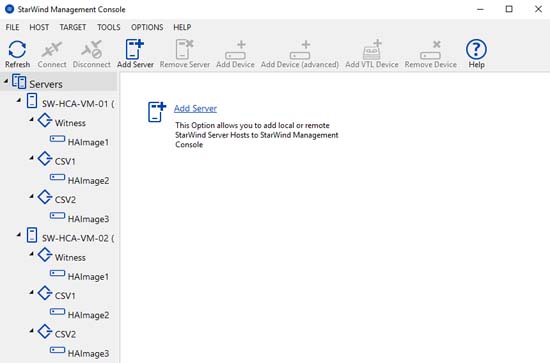Click the Servers root node icon

(x=19, y=82)
